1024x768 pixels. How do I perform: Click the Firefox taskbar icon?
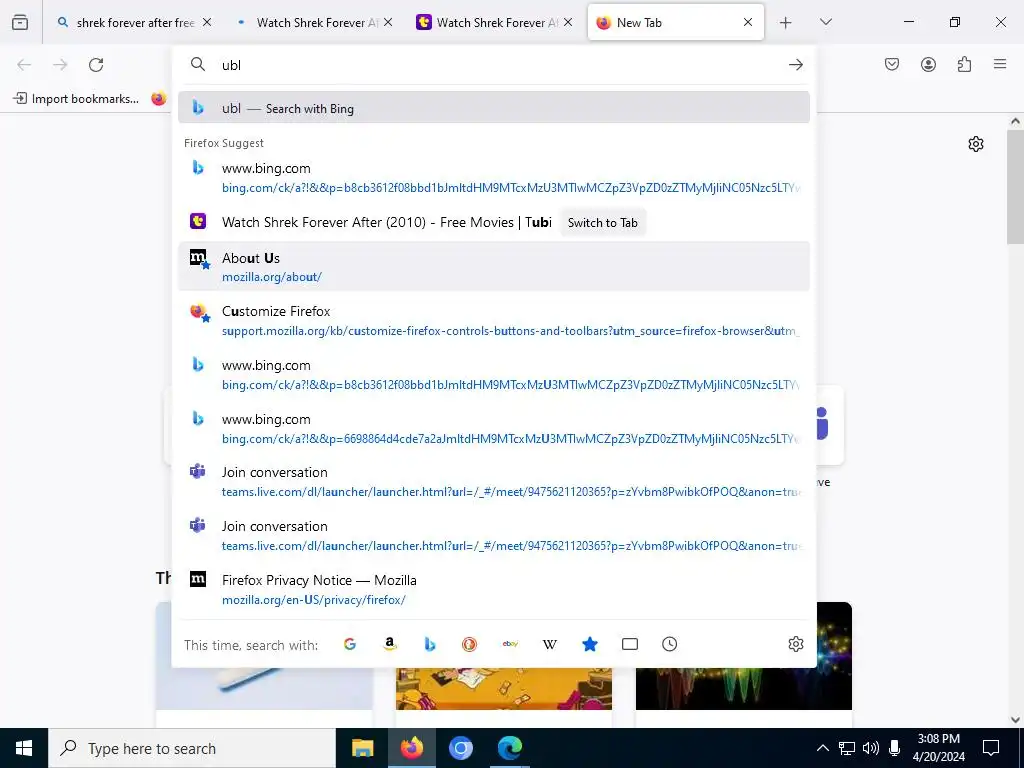click(x=411, y=748)
